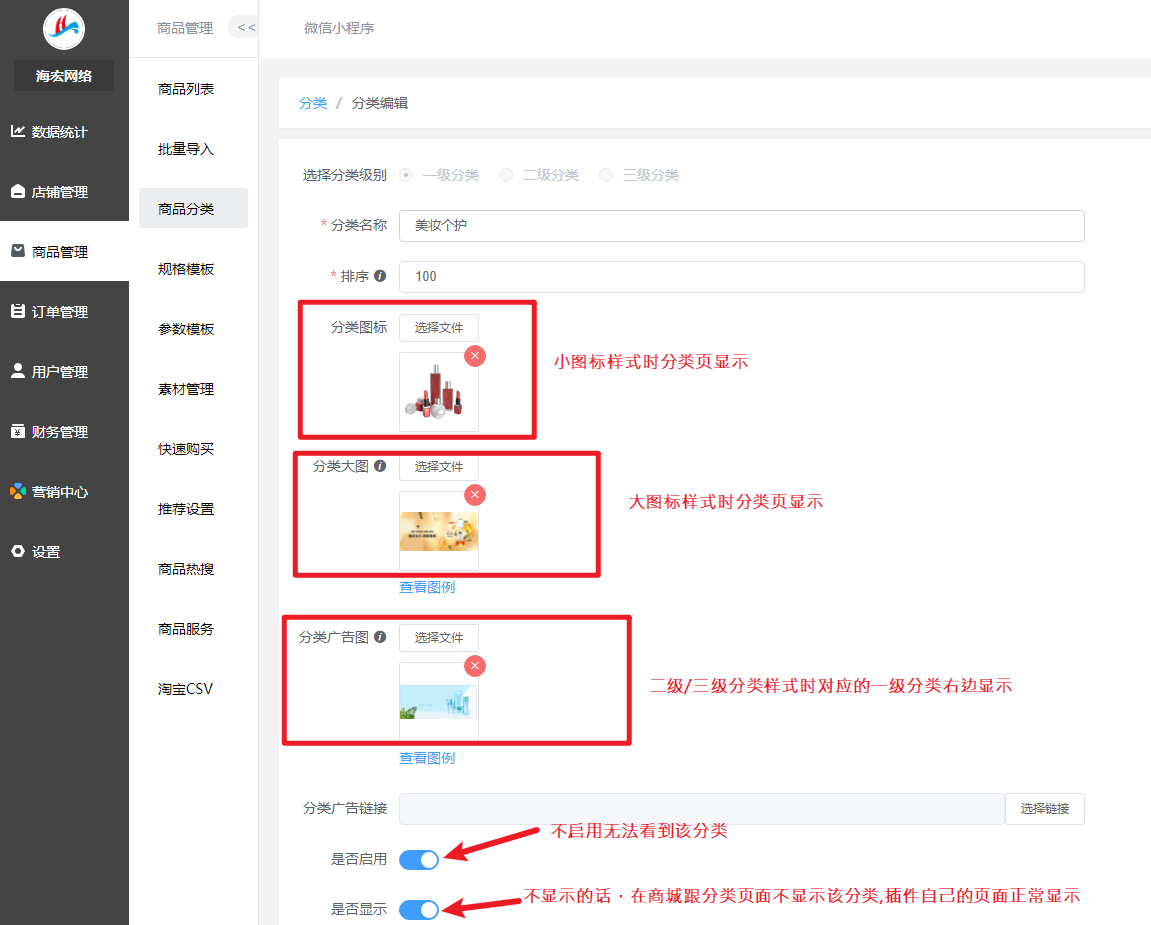Screen dimensions: 1151x925
Task: Toggle the 是否显示 switch
Action: click(x=419, y=910)
